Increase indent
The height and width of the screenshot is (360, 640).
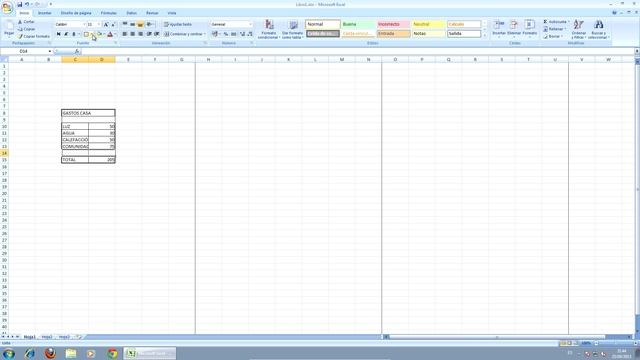point(157,34)
